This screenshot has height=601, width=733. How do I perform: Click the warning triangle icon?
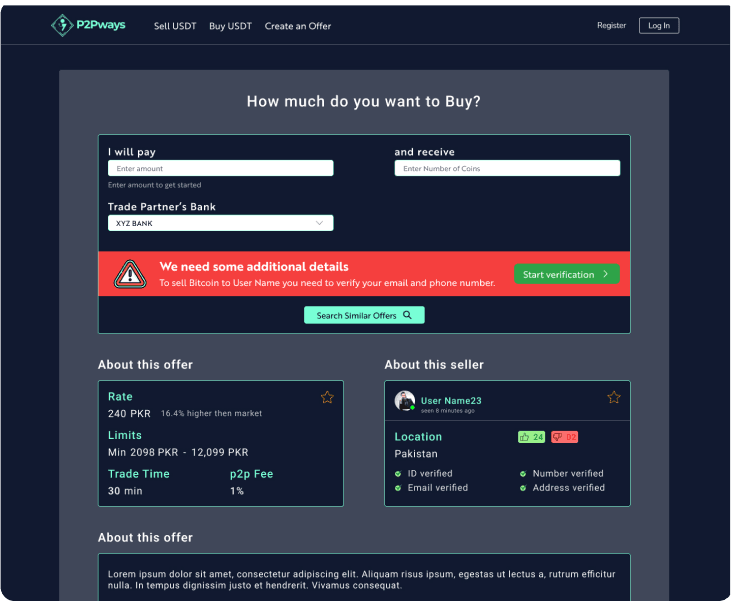click(x=129, y=274)
